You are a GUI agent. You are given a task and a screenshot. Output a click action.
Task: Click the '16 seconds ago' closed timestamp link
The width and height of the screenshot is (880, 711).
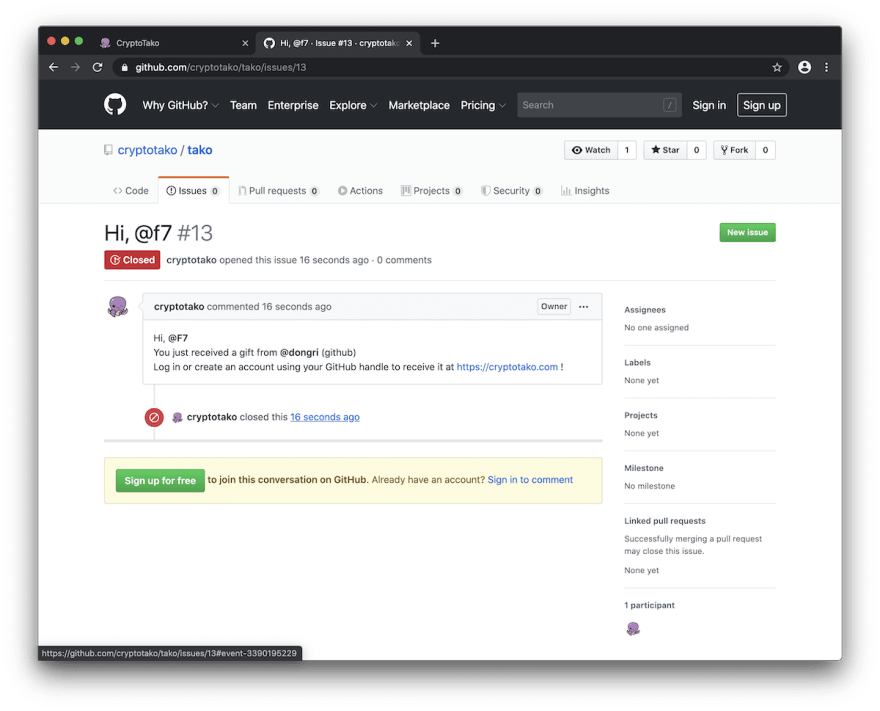point(325,417)
